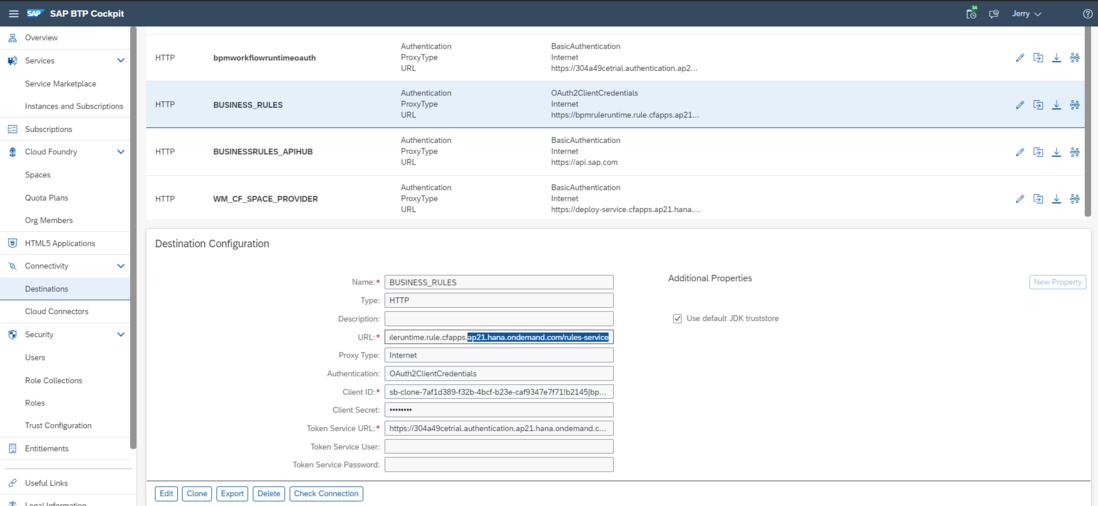
Task: Click the New Property button
Action: point(1057,282)
